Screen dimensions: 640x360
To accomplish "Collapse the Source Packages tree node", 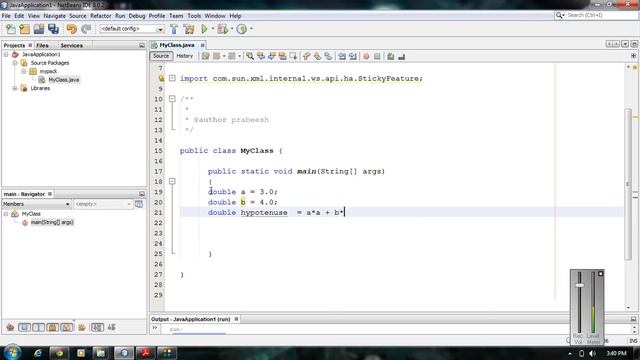I will click(x=15, y=63).
